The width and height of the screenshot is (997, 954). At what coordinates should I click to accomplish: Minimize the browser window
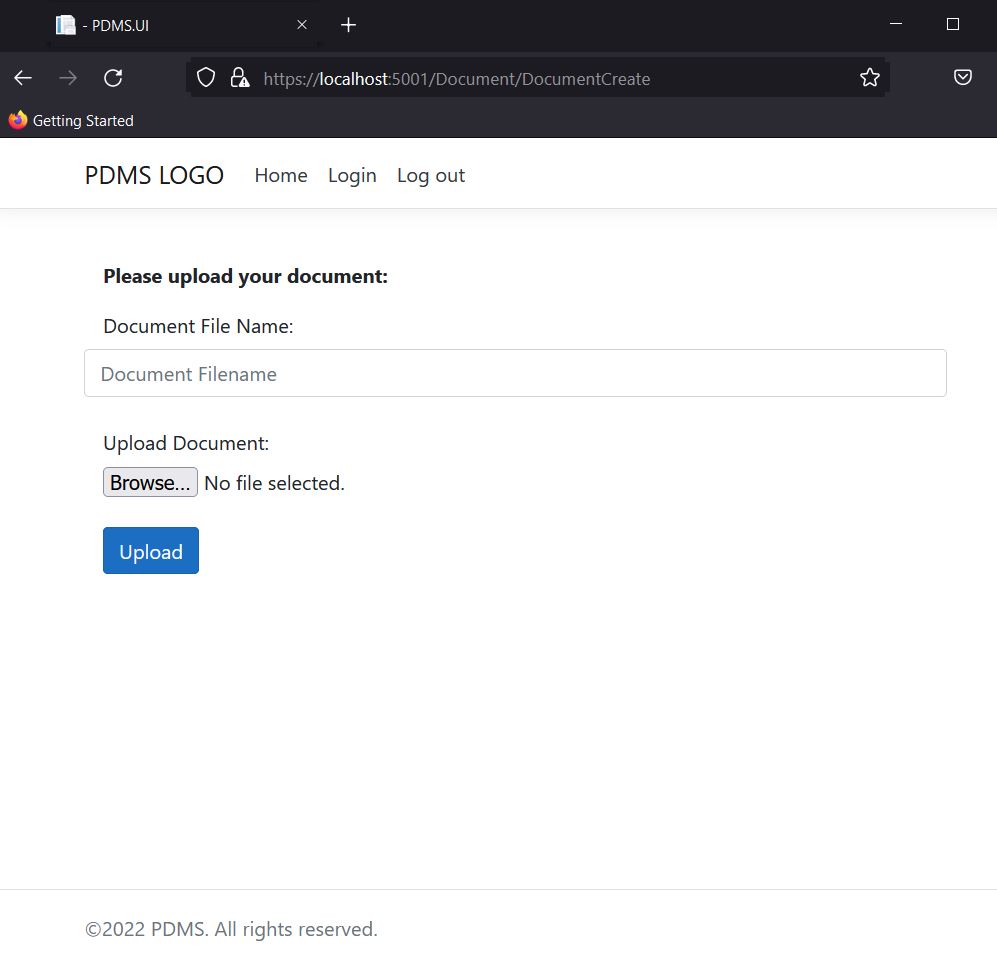click(x=896, y=24)
